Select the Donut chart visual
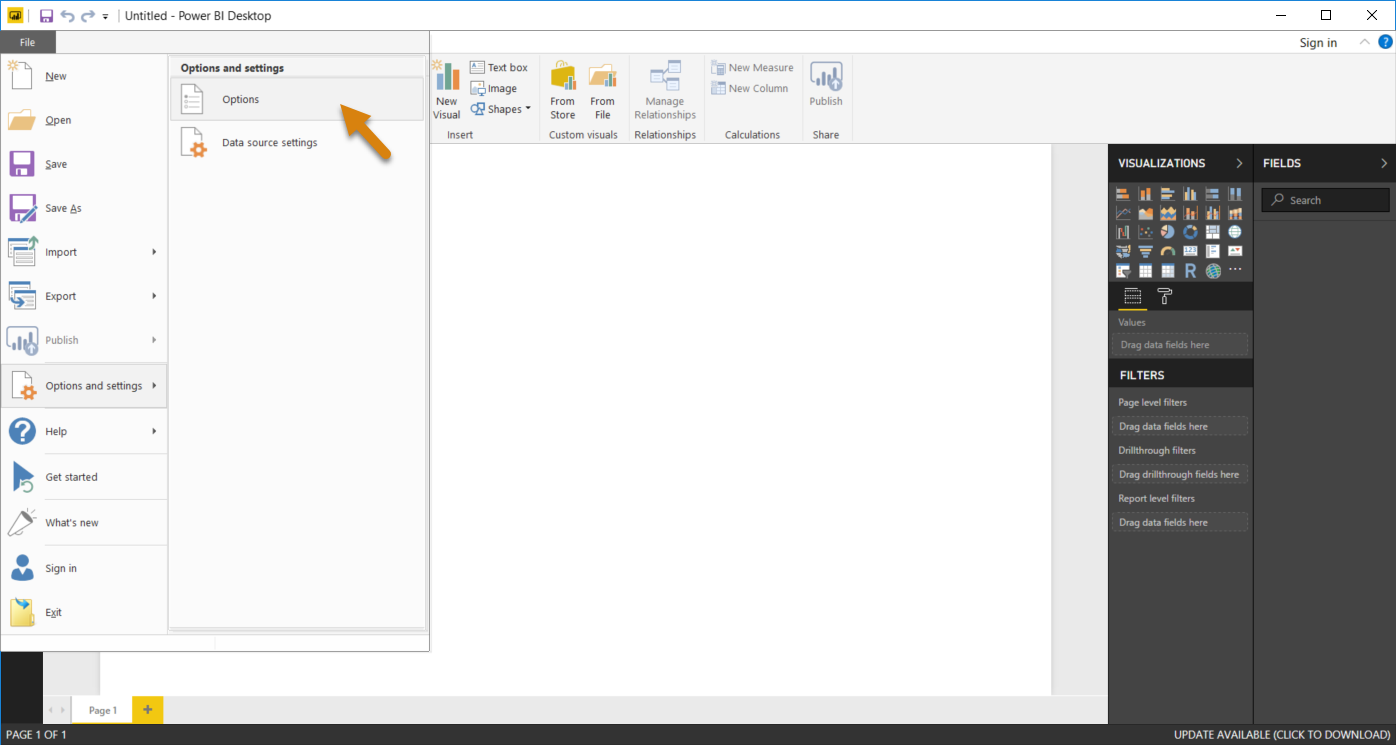 coord(1190,232)
